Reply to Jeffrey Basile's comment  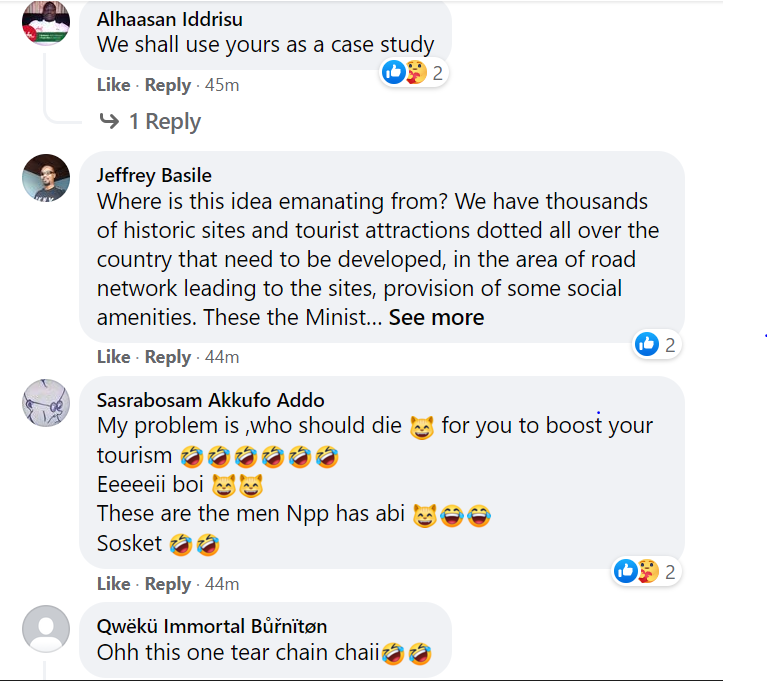point(167,357)
